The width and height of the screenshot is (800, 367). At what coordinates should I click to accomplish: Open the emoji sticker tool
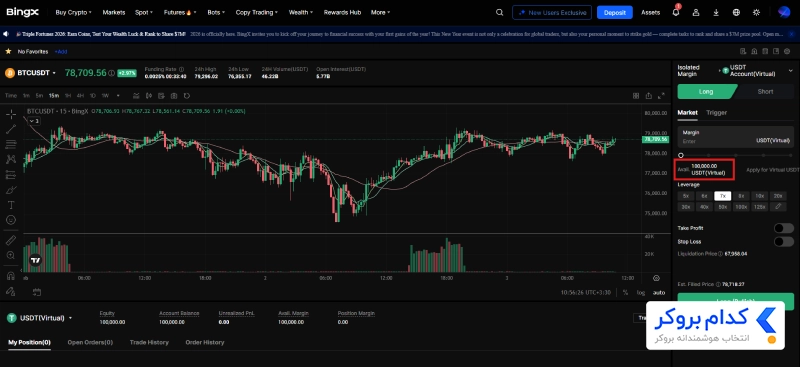pos(11,220)
